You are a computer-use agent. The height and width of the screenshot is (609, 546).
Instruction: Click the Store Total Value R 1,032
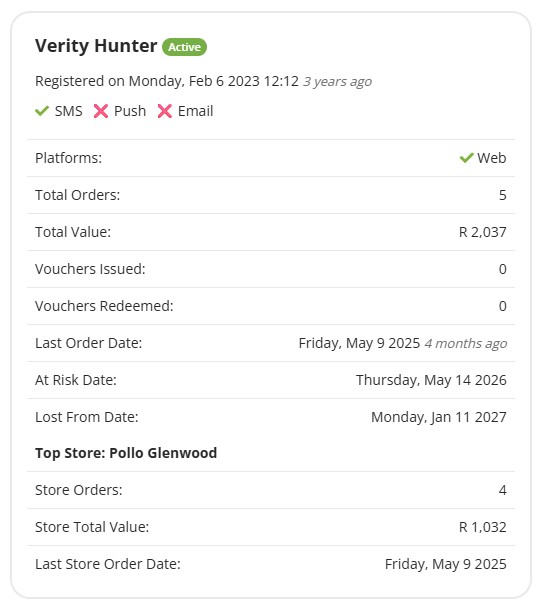[x=483, y=527]
